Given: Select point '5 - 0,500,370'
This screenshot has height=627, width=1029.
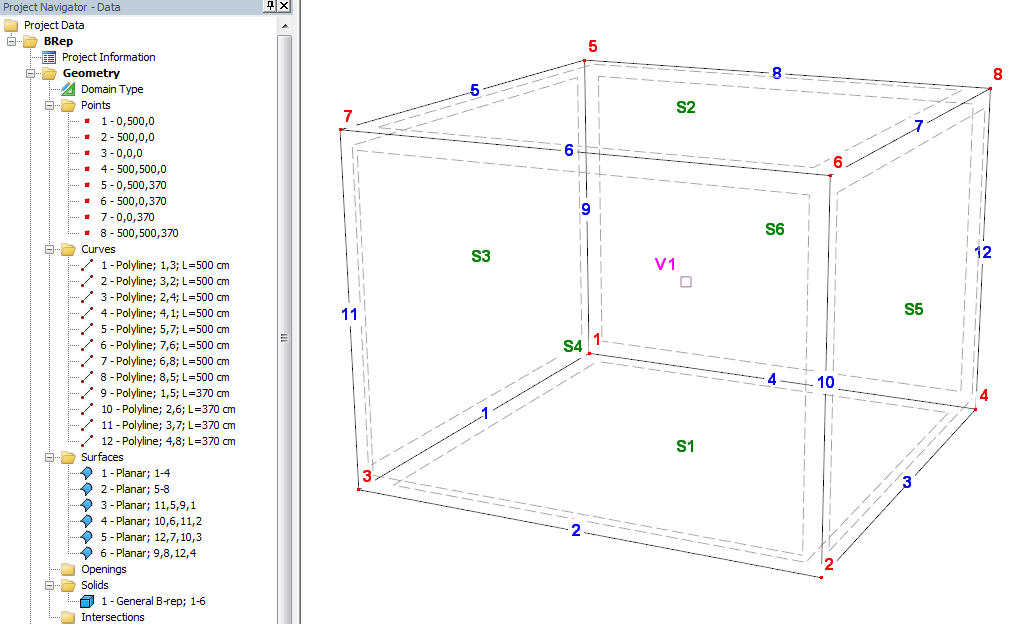Looking at the screenshot, I should [x=133, y=186].
